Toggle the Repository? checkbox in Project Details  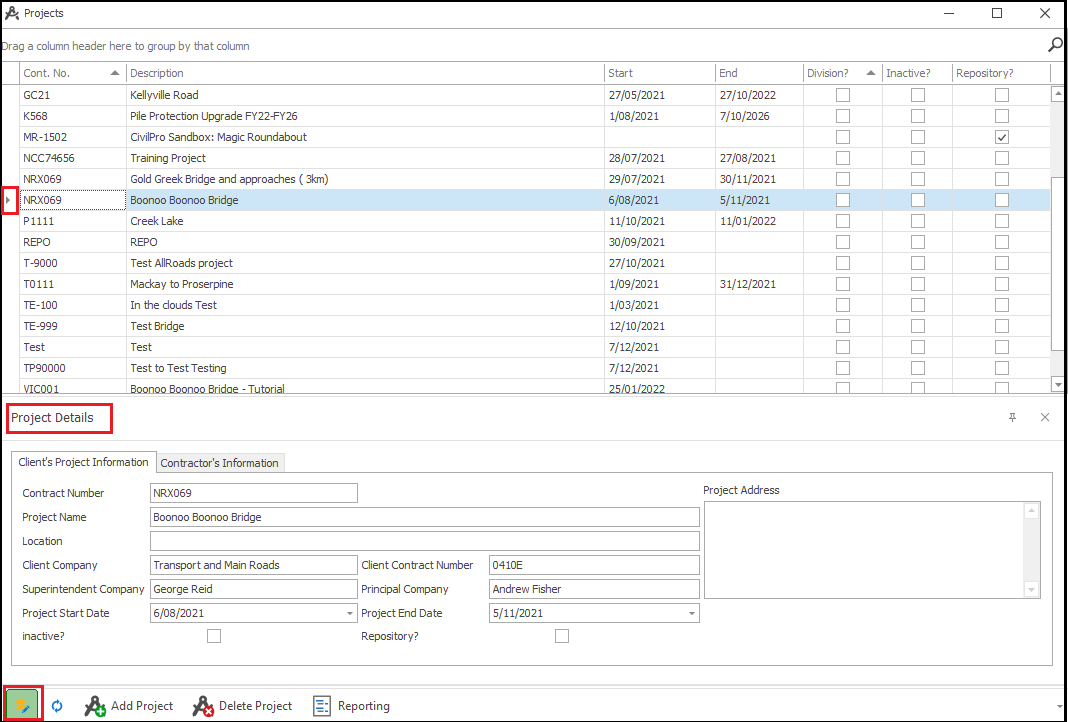pyautogui.click(x=562, y=636)
